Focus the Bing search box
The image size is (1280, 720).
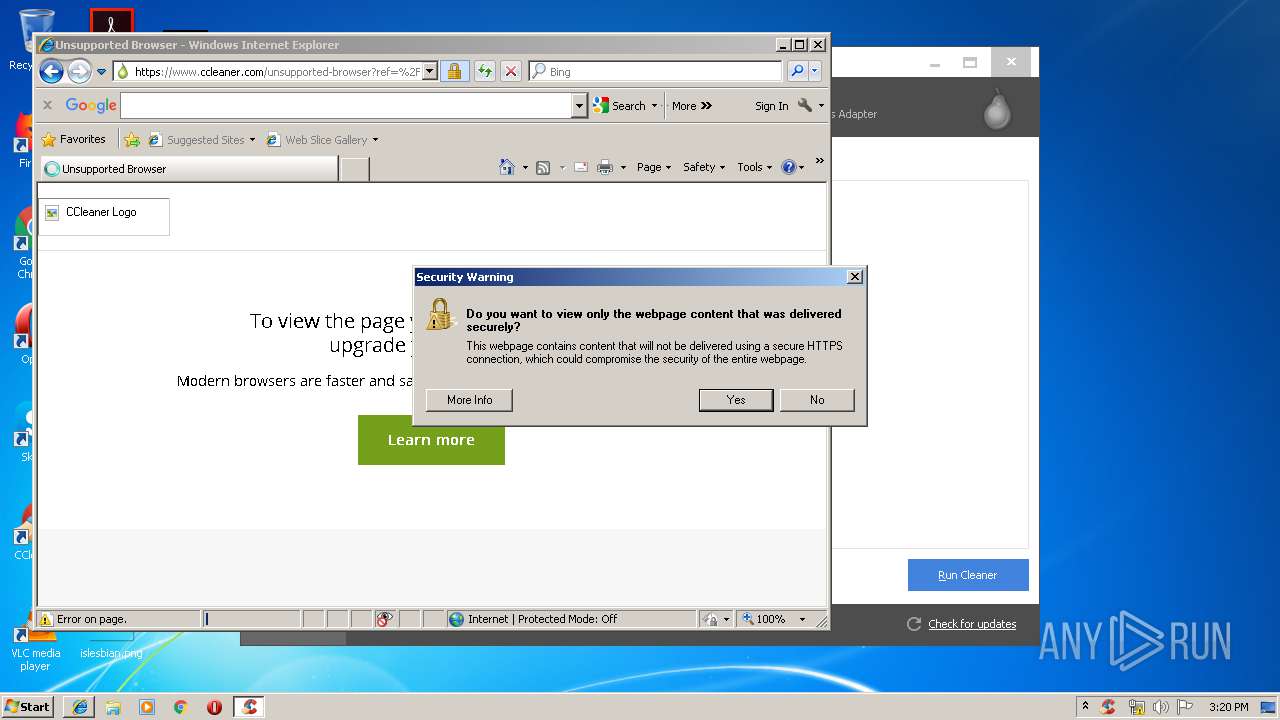(655, 71)
